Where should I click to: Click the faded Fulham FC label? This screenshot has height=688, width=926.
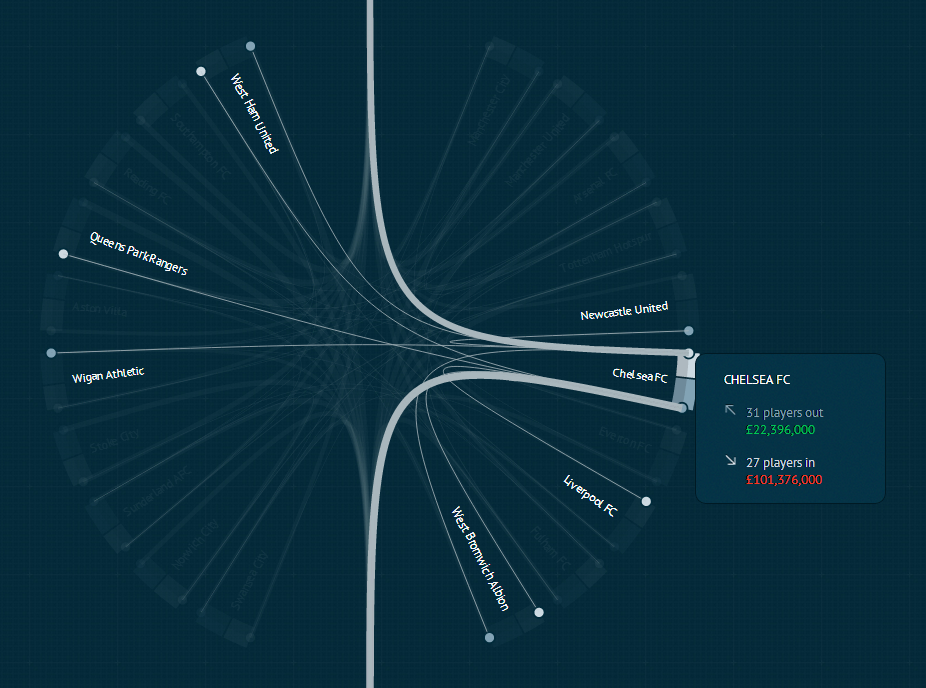coord(550,549)
